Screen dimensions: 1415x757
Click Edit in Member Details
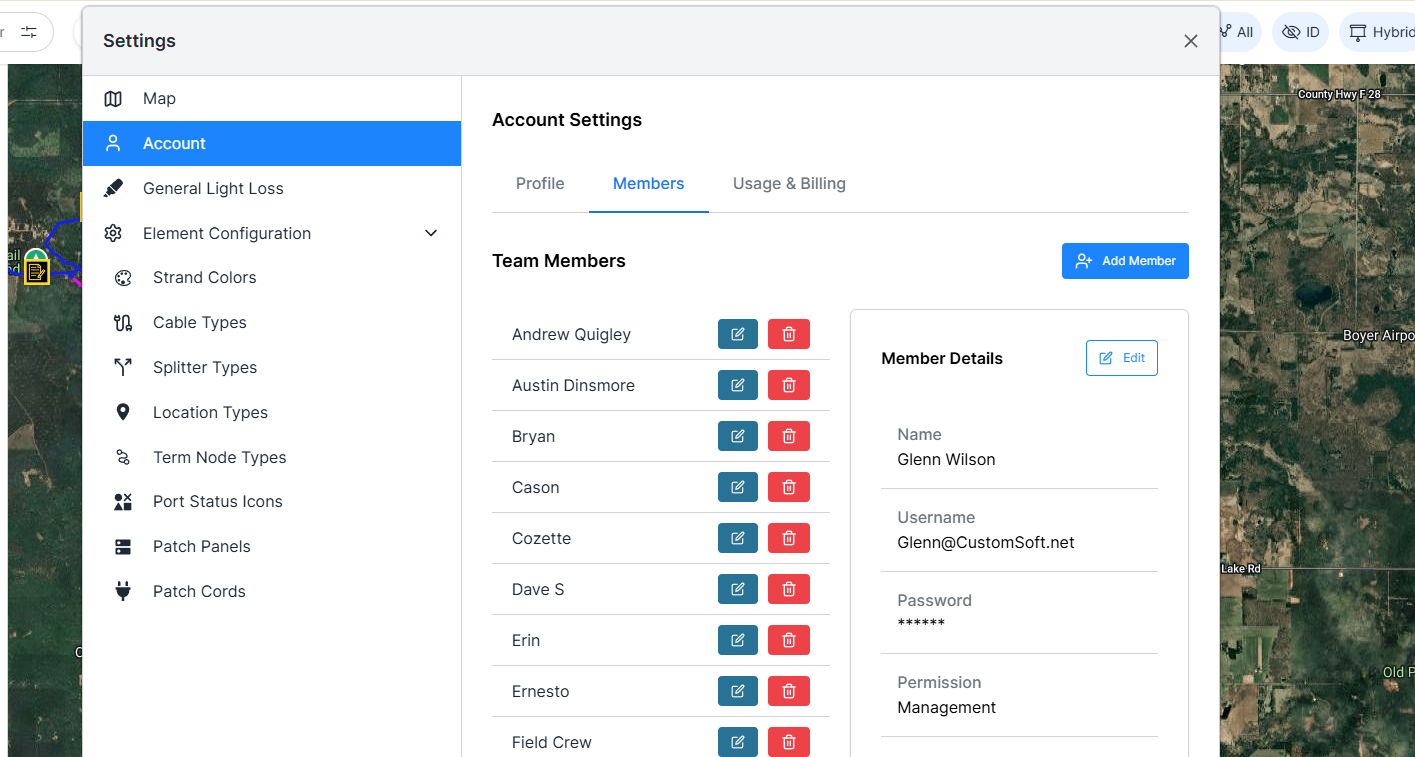click(1121, 358)
